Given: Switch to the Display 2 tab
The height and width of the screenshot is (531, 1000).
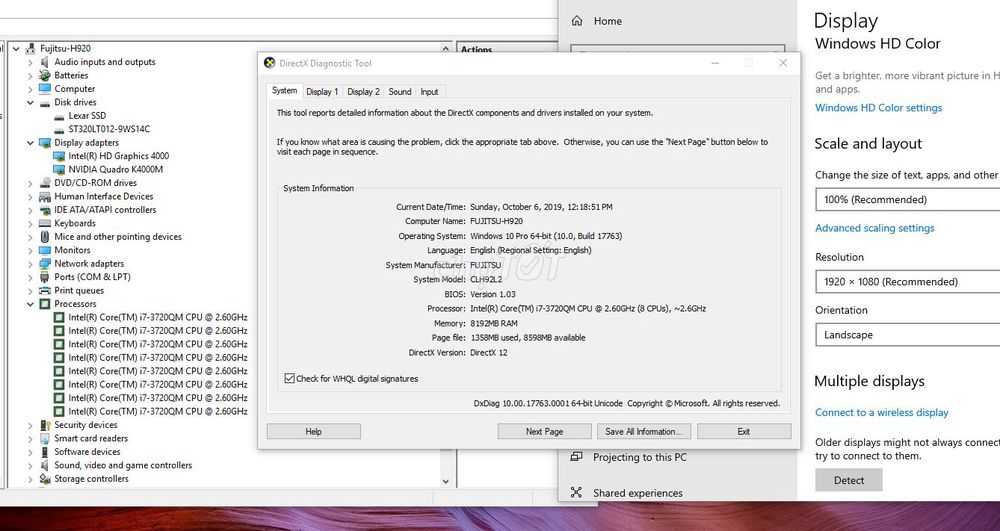Looking at the screenshot, I should pyautogui.click(x=364, y=92).
